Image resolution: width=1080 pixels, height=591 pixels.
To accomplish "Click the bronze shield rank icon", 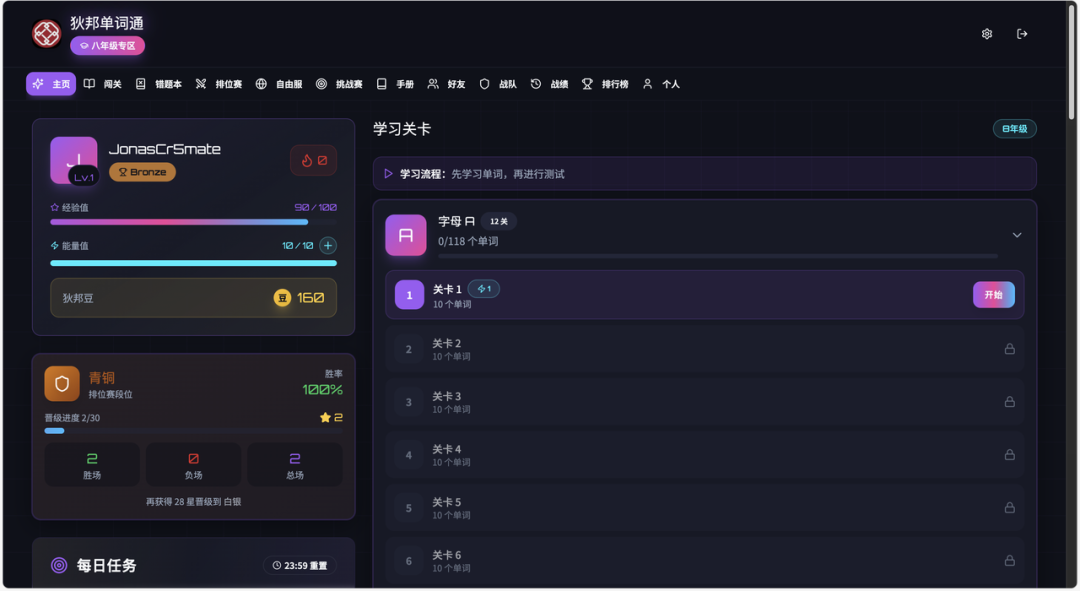I will 62,384.
